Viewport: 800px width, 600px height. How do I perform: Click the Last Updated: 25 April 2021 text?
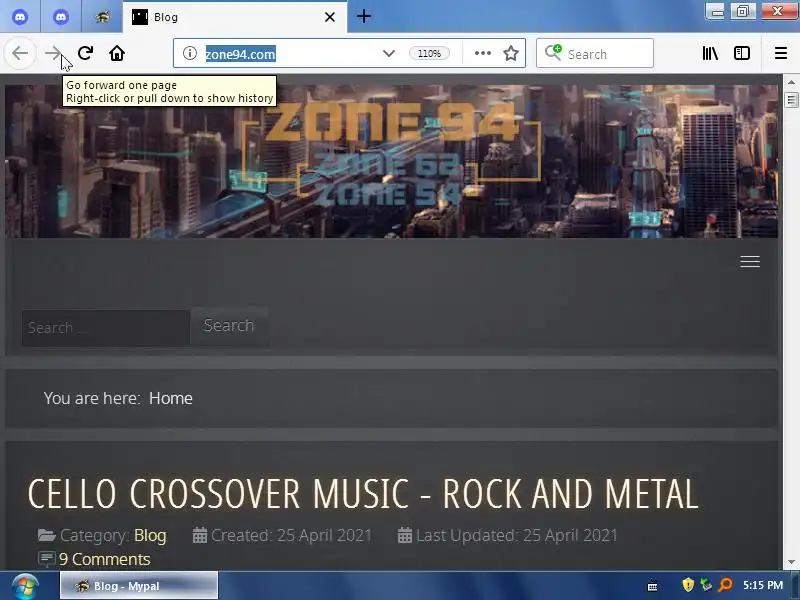(x=516, y=535)
